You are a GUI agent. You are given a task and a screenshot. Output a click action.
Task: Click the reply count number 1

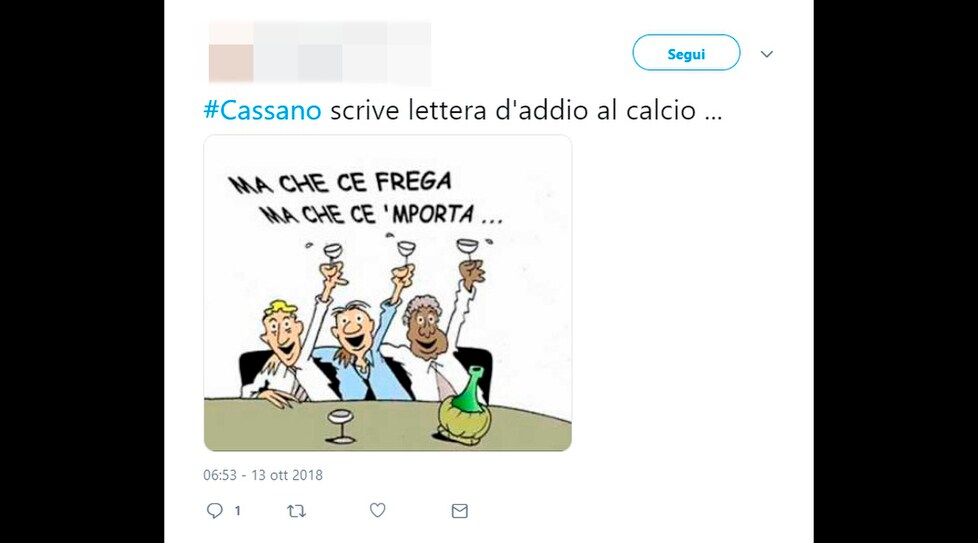(x=238, y=511)
